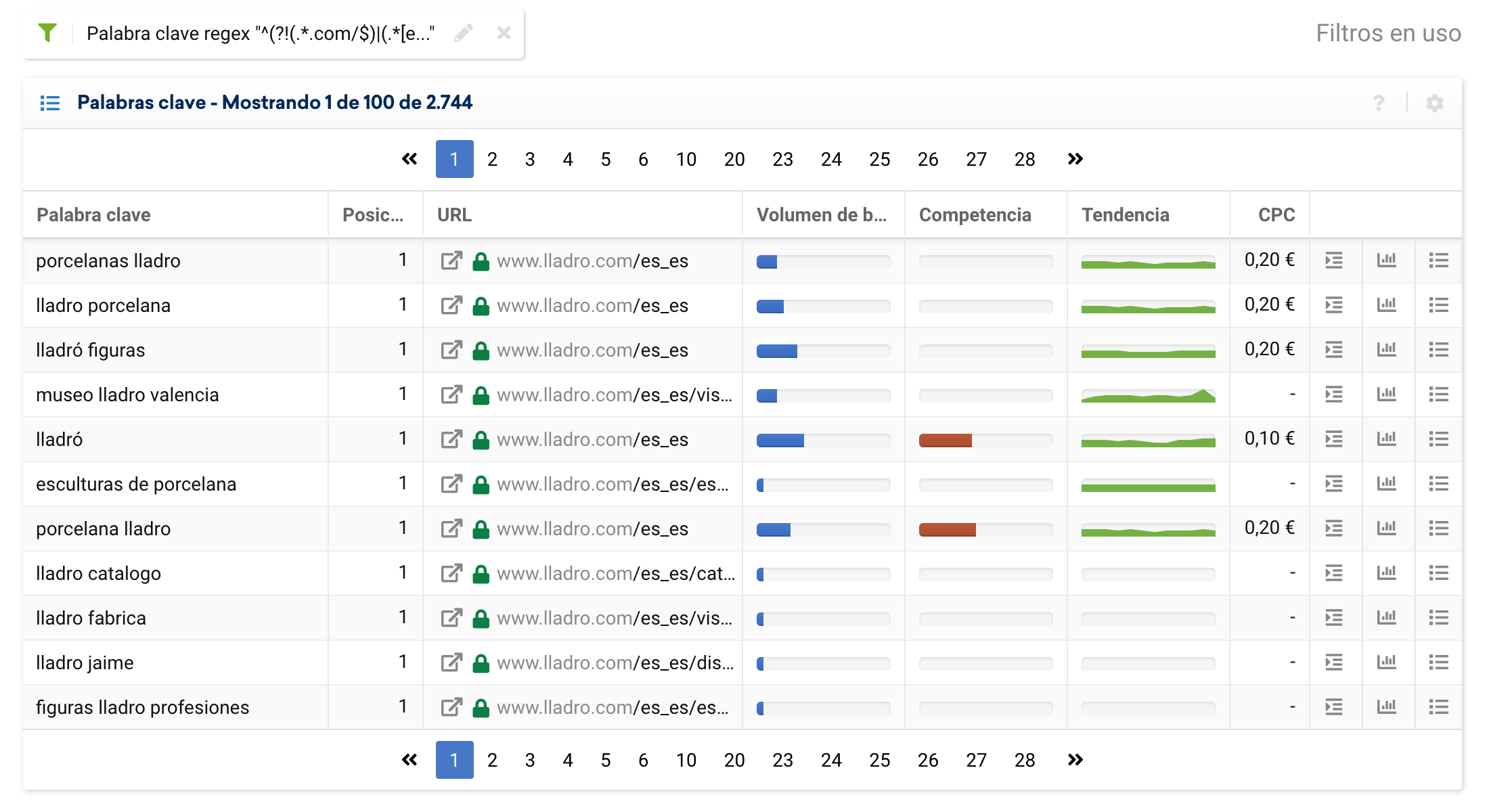Show bar chart history for figuras lladro profesiones
The width and height of the screenshot is (1489, 812).
pyautogui.click(x=1387, y=707)
